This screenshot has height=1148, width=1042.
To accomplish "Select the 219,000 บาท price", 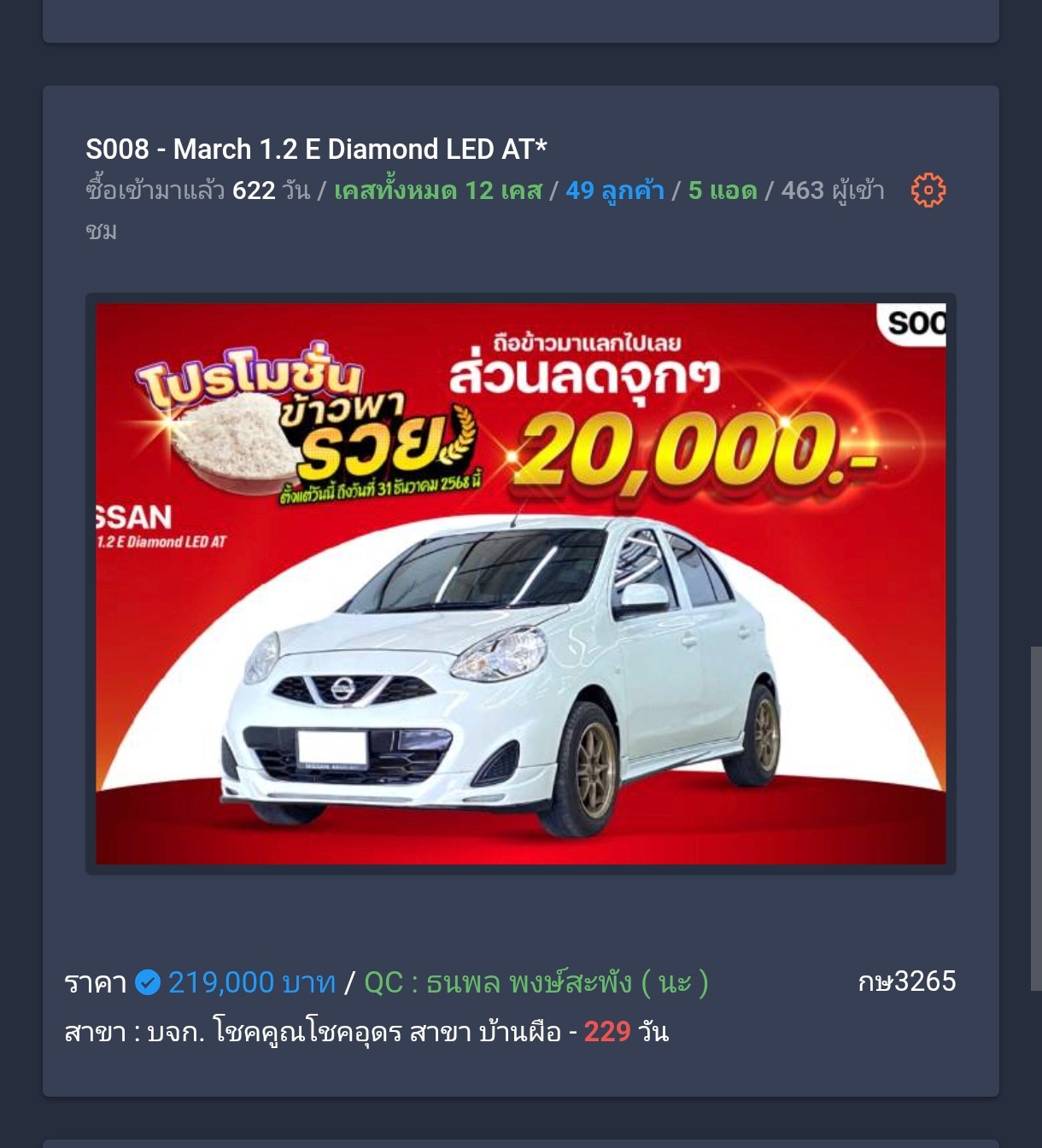I will click(252, 983).
